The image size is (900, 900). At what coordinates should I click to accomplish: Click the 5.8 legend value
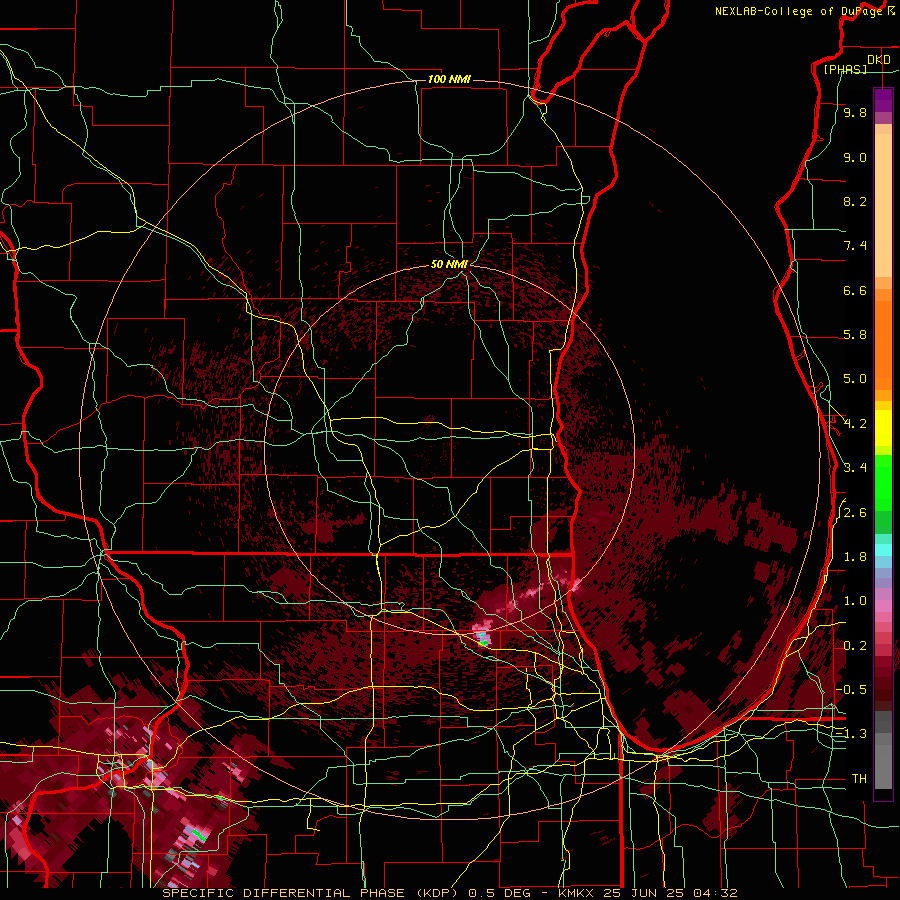tap(855, 335)
